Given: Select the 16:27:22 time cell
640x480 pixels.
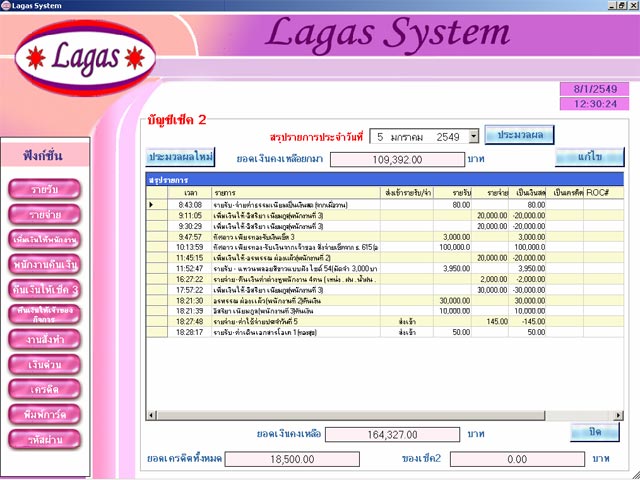Looking at the screenshot, I should click(x=190, y=279).
